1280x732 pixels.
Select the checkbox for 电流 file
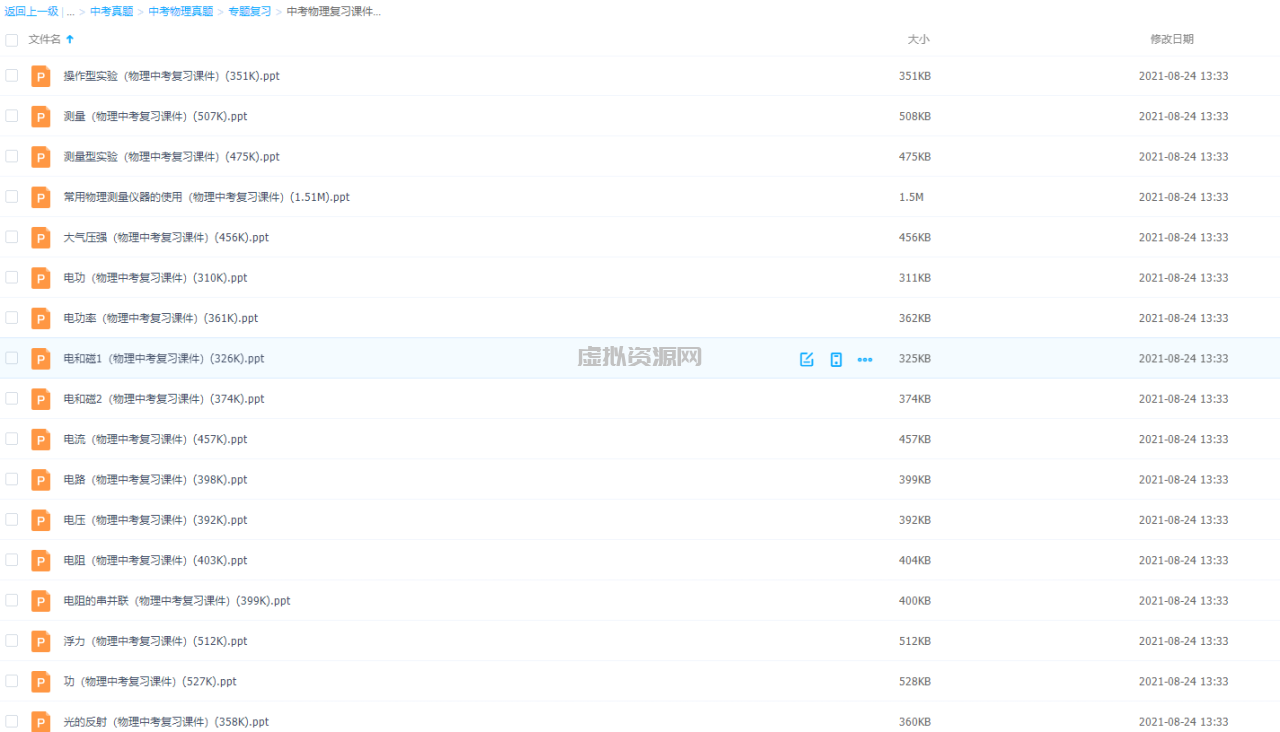12,438
